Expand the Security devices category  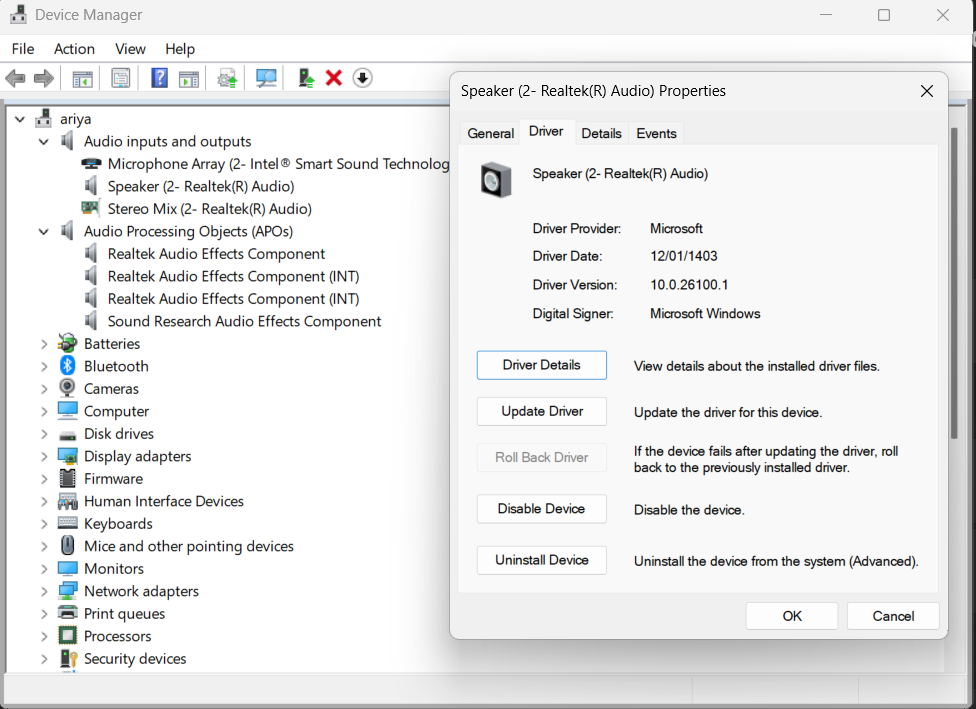pos(44,659)
